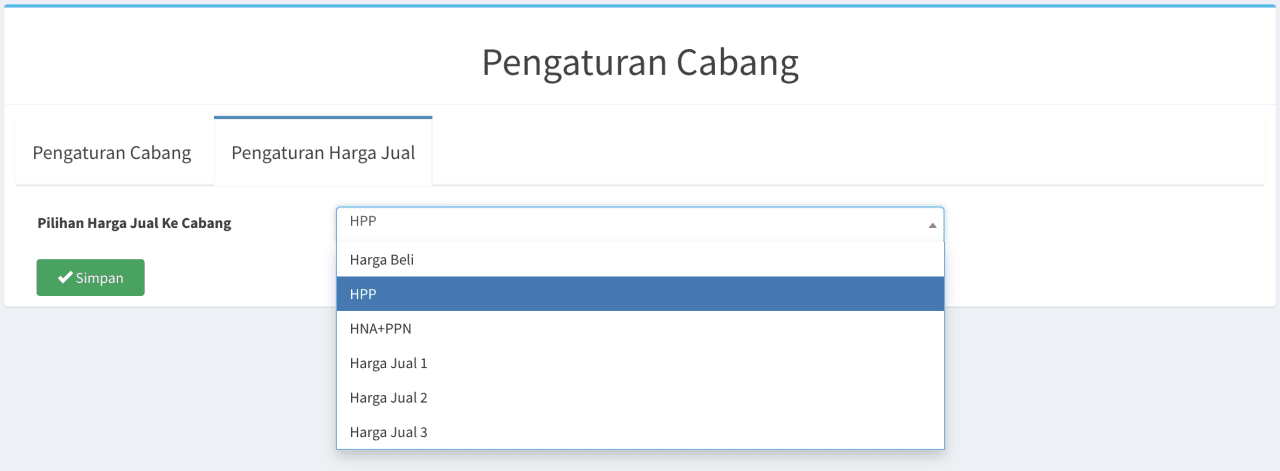
Task: Collapse the select box showing HPP
Action: (640, 223)
